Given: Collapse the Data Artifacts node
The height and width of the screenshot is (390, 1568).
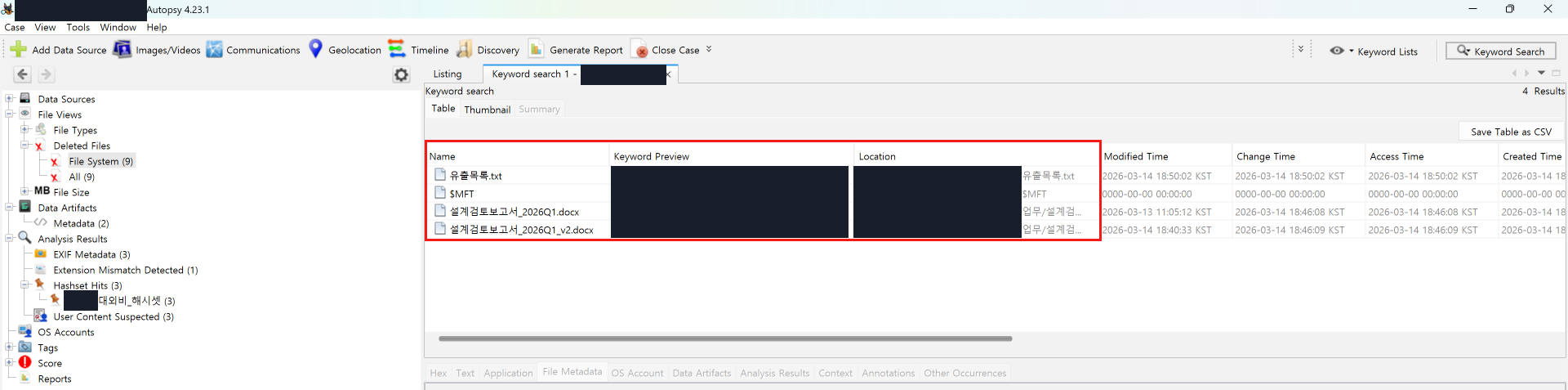Looking at the screenshot, I should (10, 208).
